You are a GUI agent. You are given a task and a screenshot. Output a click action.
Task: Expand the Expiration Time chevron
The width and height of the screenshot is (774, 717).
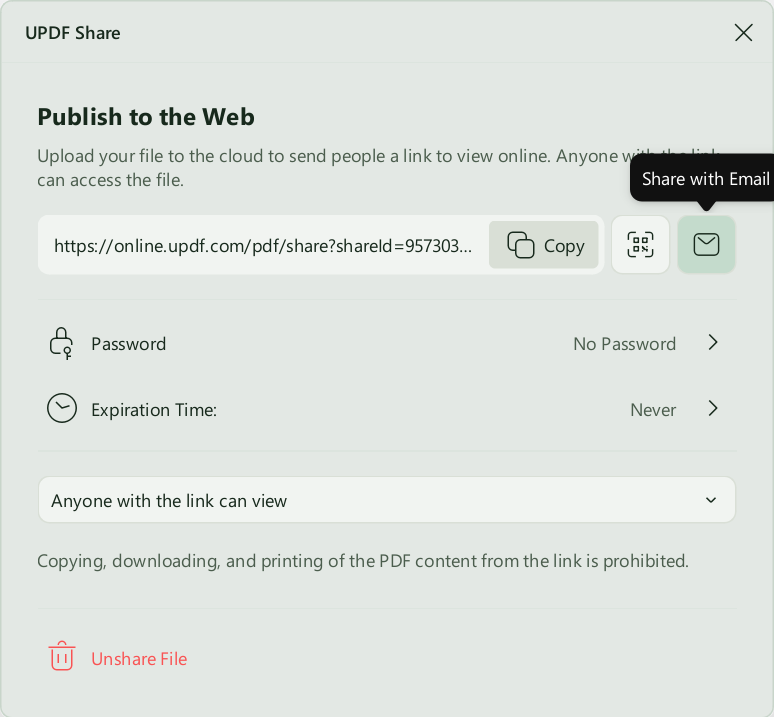tap(713, 408)
